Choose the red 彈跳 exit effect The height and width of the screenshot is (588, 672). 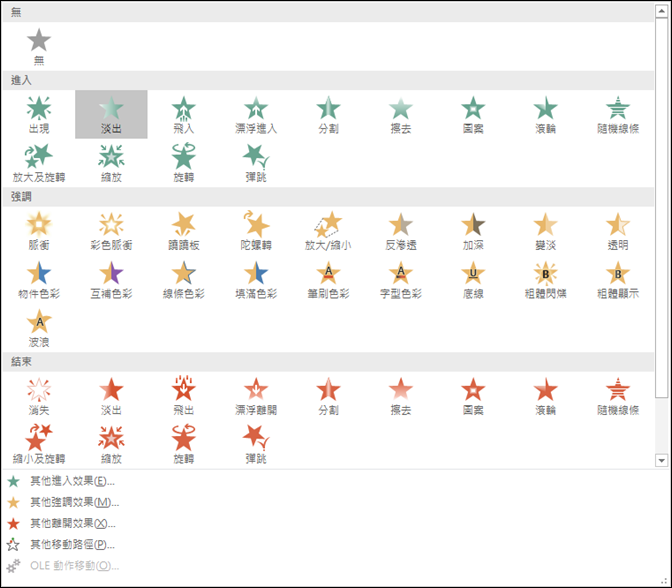coord(256,444)
